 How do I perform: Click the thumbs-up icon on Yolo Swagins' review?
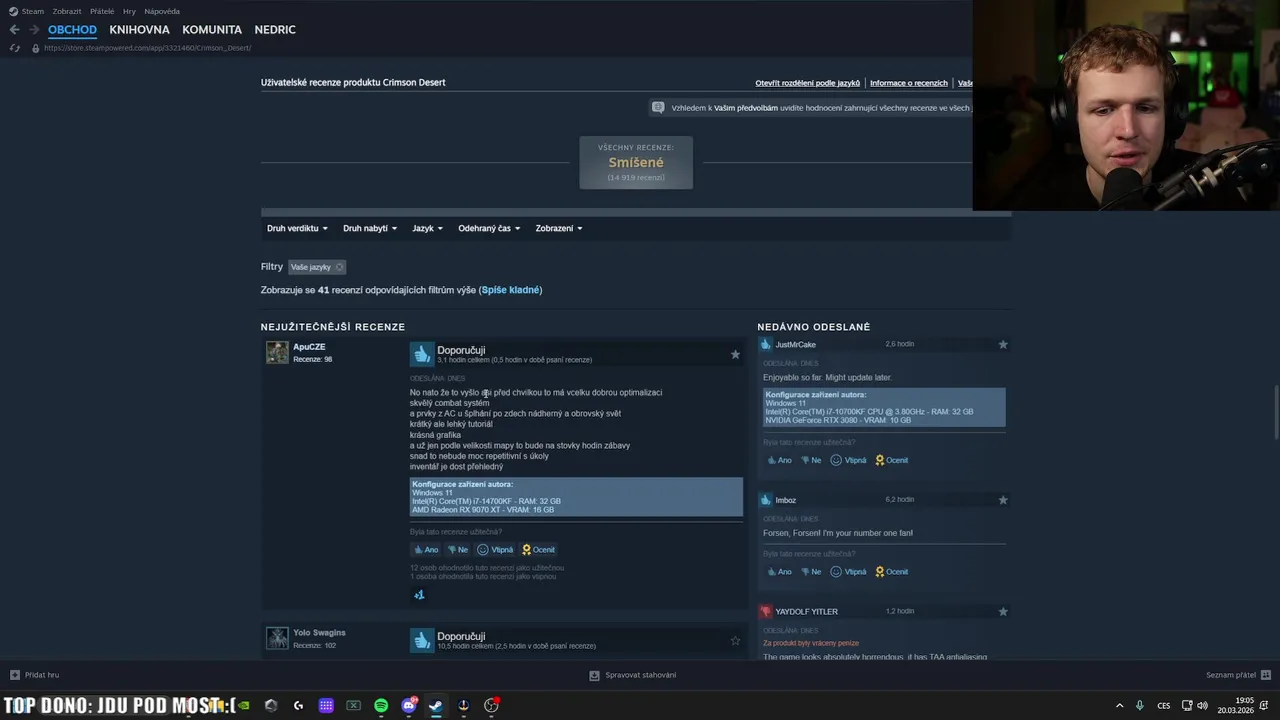tap(422, 640)
